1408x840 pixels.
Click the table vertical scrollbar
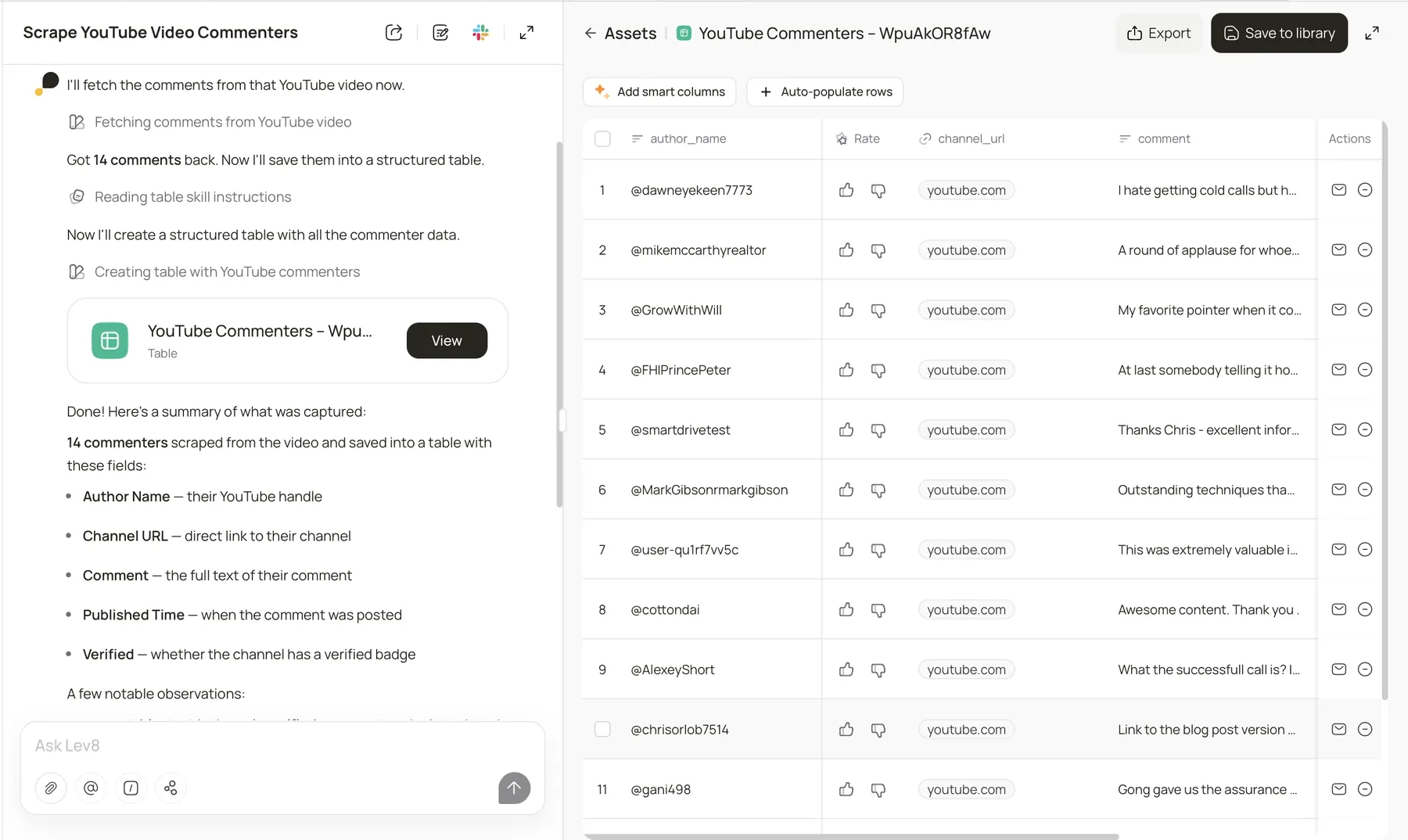[1385, 411]
